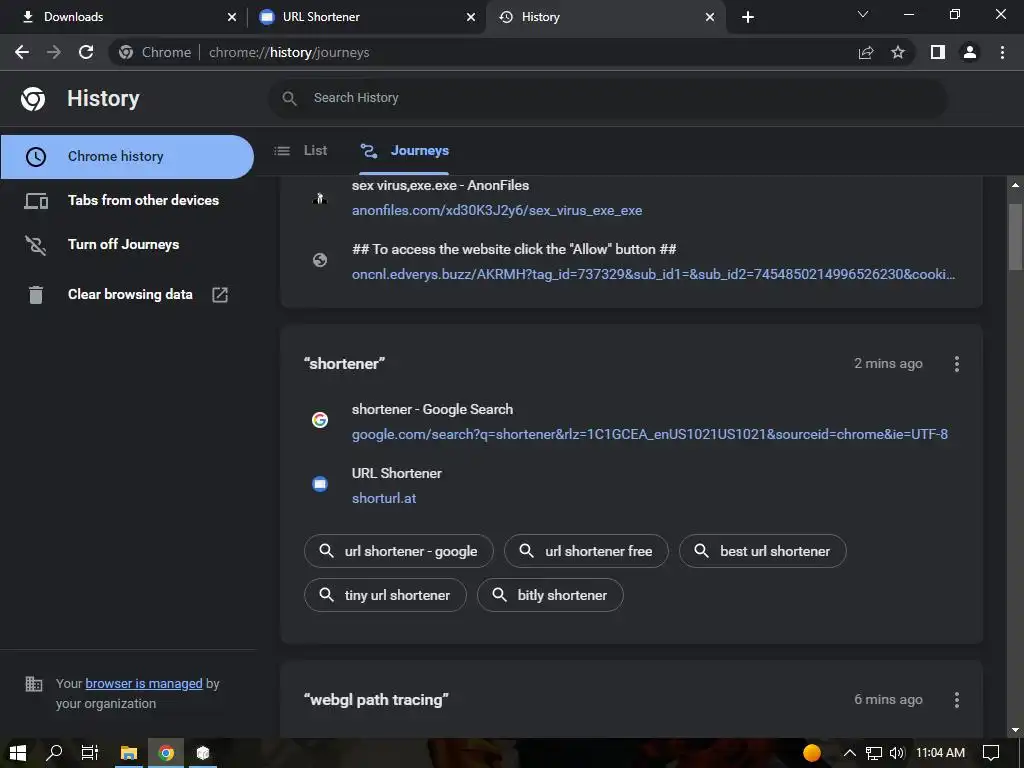
Task: Switch to the Journeys view tab
Action: click(404, 151)
